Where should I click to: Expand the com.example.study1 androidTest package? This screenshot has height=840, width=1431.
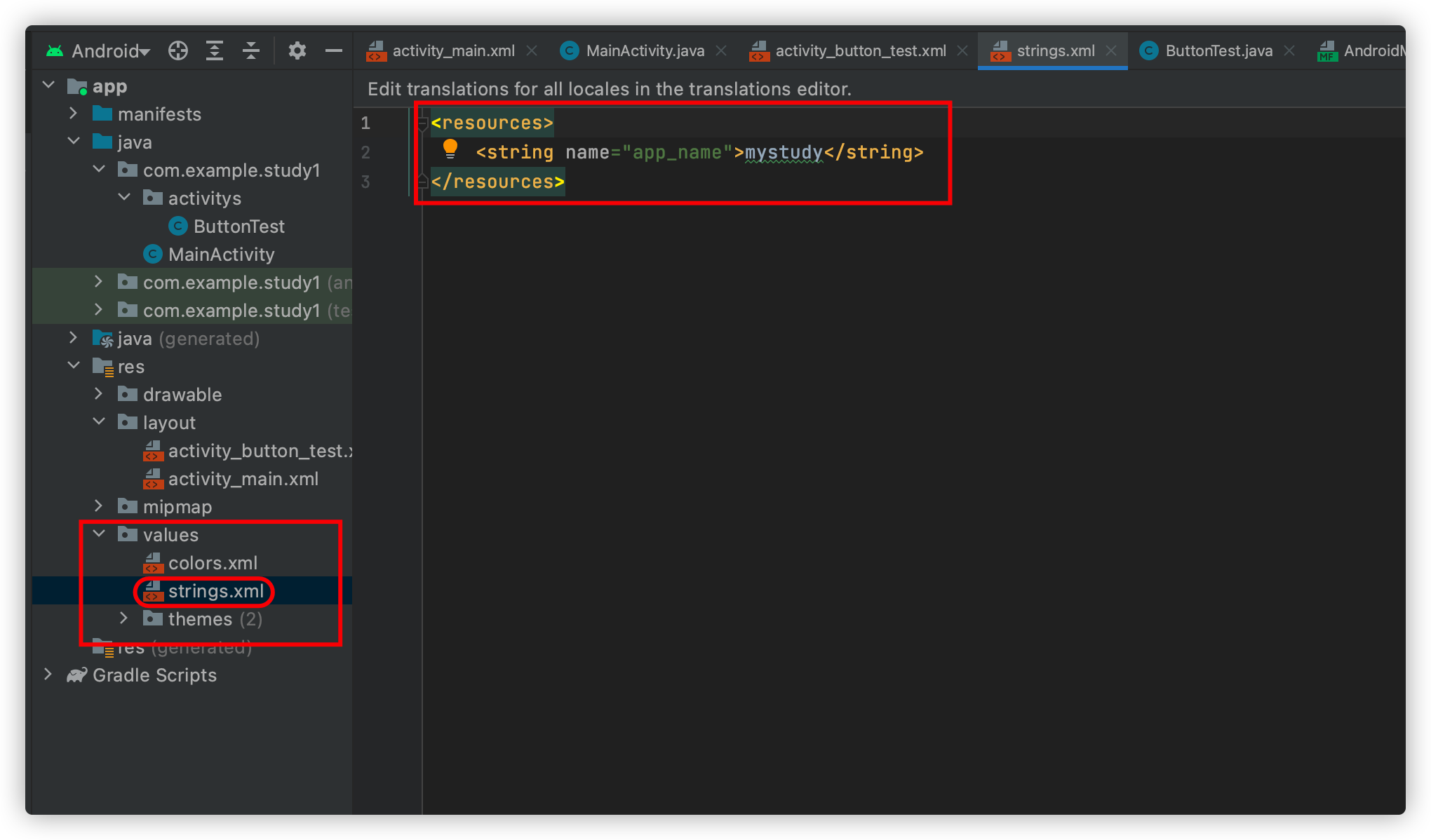tap(99, 282)
